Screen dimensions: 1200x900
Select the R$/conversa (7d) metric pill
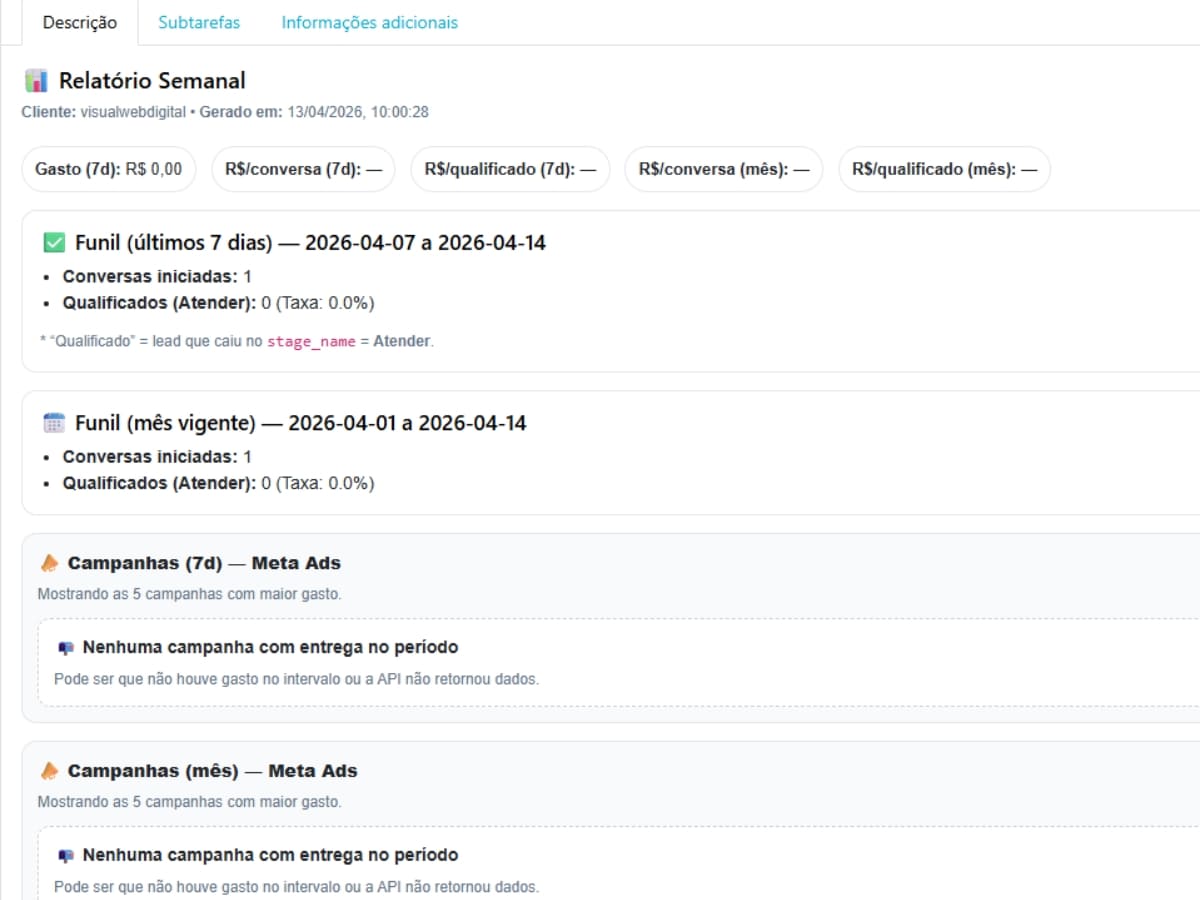coord(304,169)
